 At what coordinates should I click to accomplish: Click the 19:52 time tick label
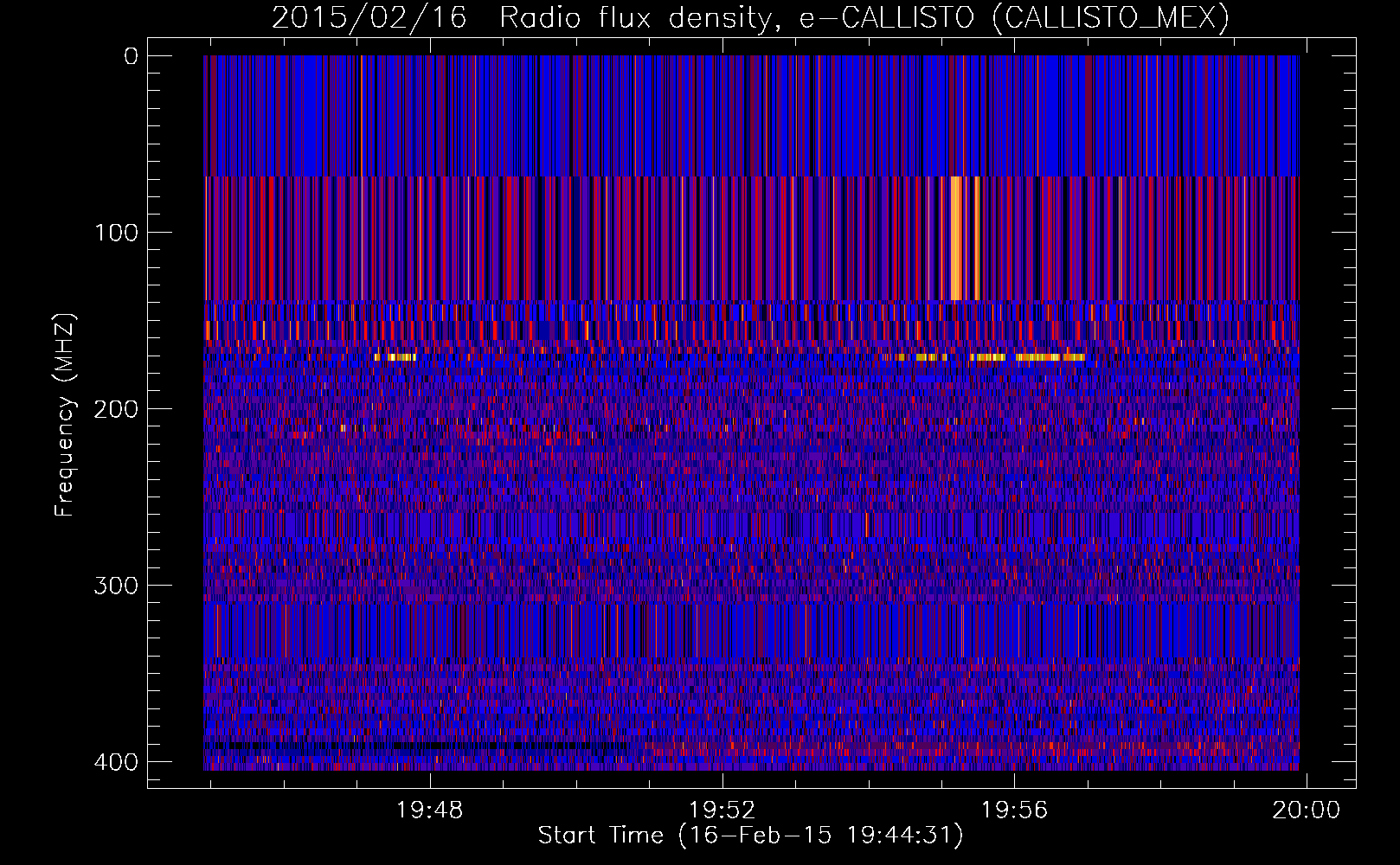coord(722,811)
